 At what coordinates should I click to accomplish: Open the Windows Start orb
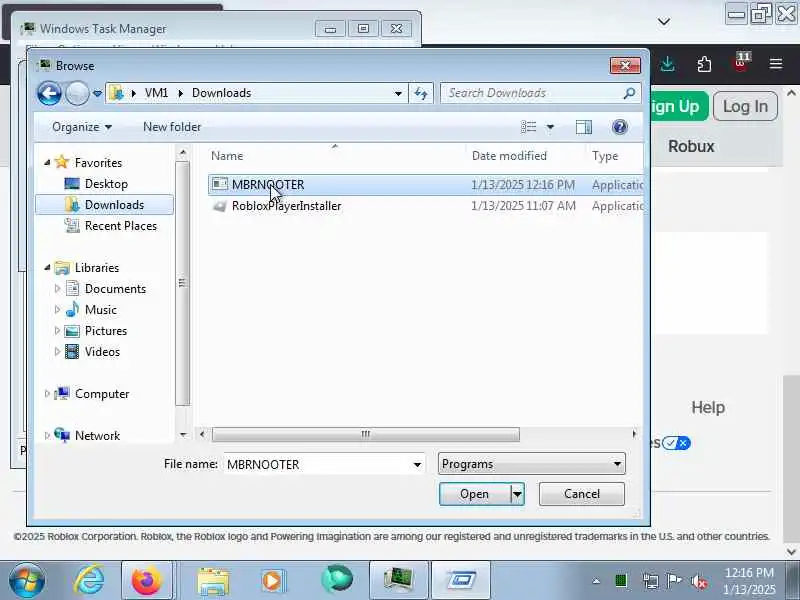27,581
